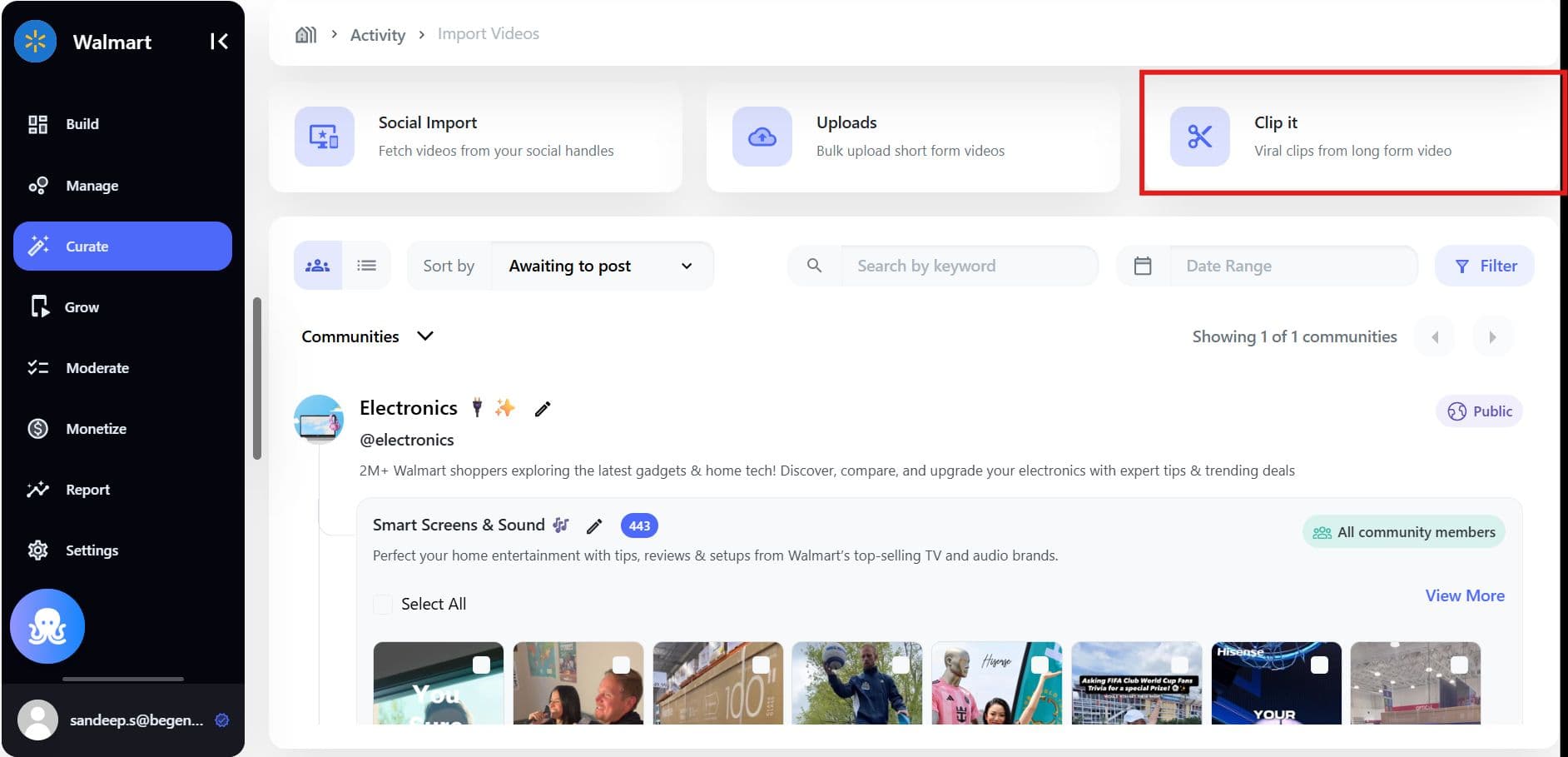The width and height of the screenshot is (1568, 757).
Task: Click the sidebar vertical scrollbar
Action: [x=257, y=378]
